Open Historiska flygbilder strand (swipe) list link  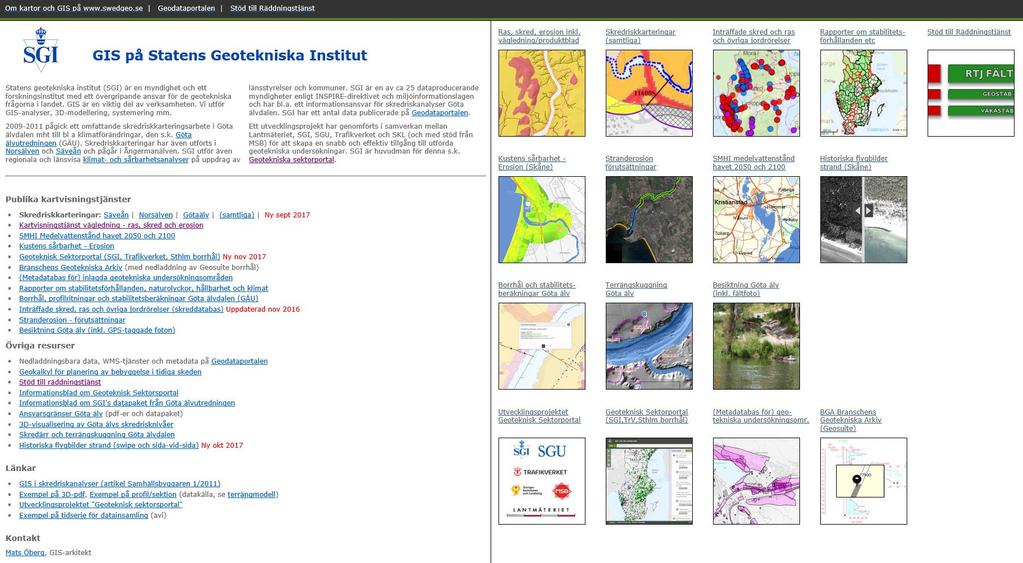[109, 445]
